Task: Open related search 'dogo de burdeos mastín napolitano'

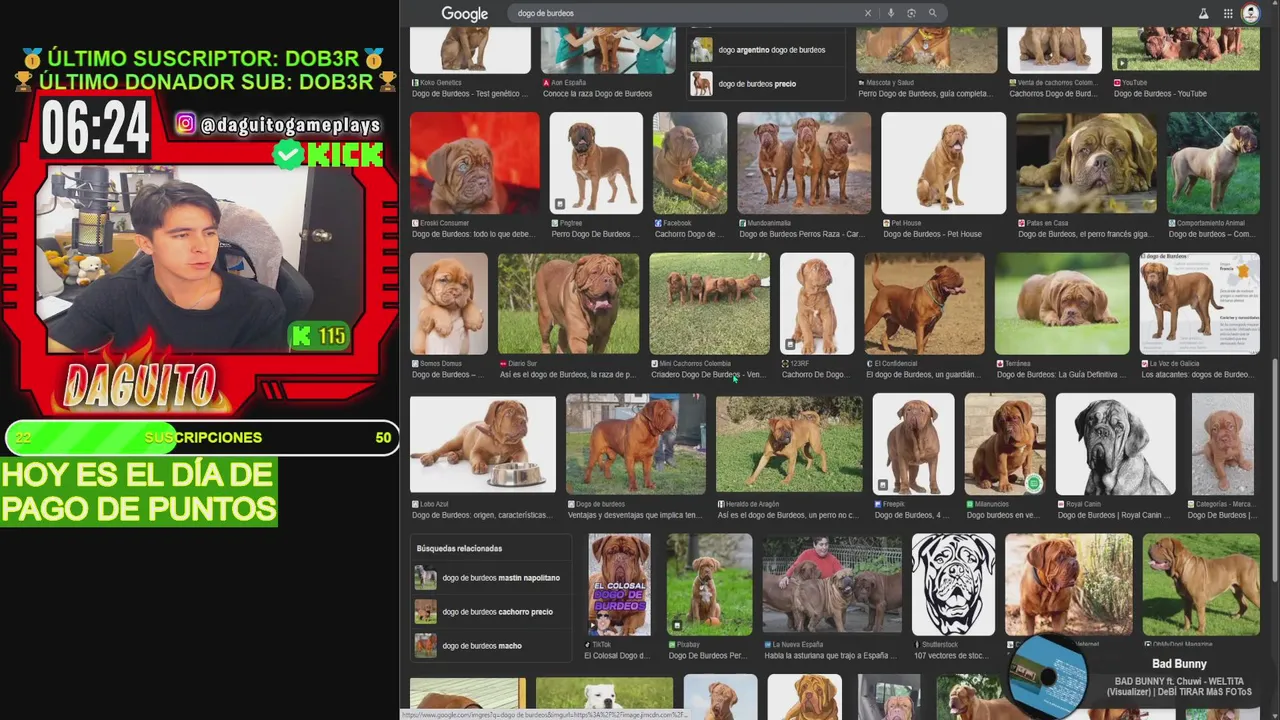Action: coord(491,578)
